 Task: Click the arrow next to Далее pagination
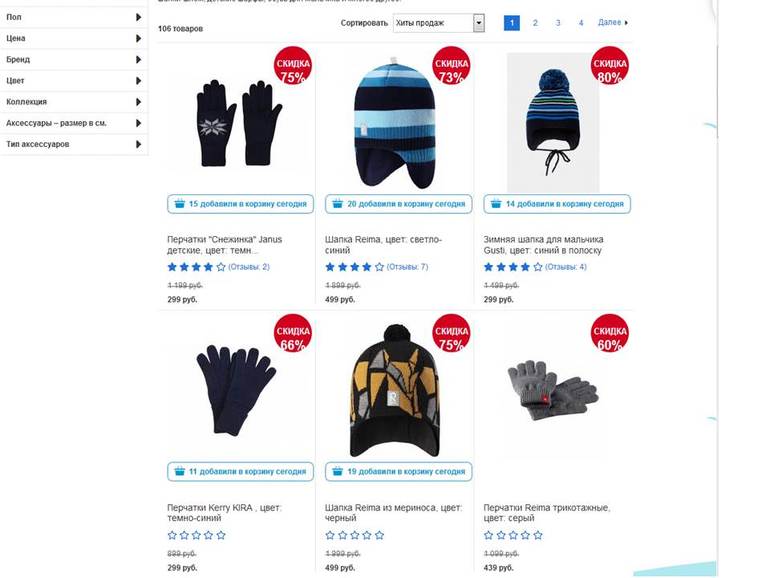click(x=626, y=23)
